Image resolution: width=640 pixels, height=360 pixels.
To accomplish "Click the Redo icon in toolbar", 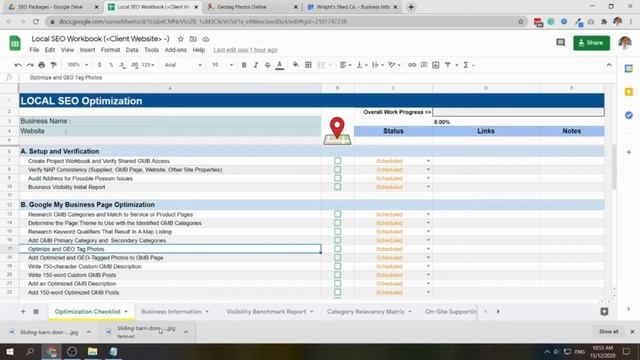I will pyautogui.click(x=30, y=65).
